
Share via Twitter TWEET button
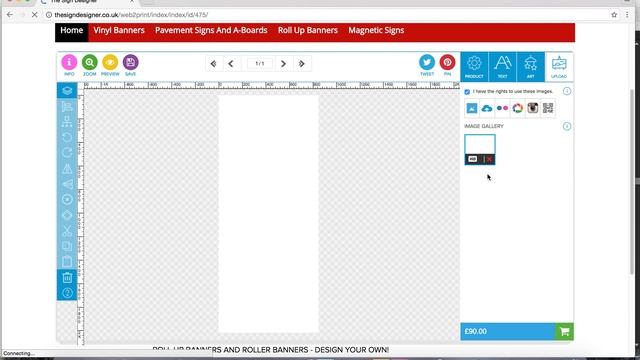coord(427,62)
